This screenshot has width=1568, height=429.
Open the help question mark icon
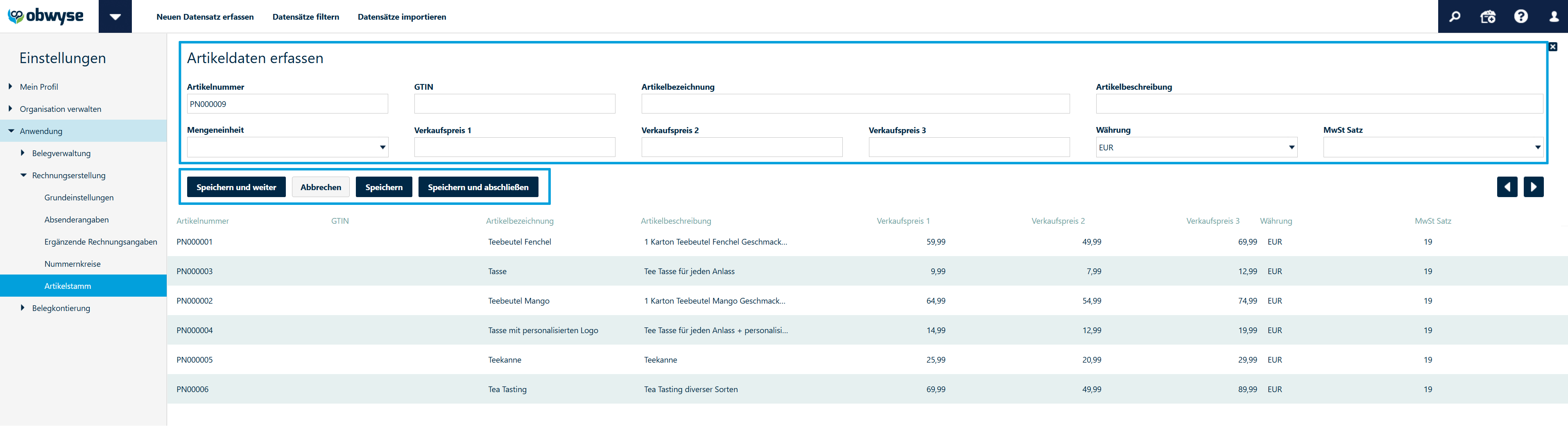coord(1520,16)
